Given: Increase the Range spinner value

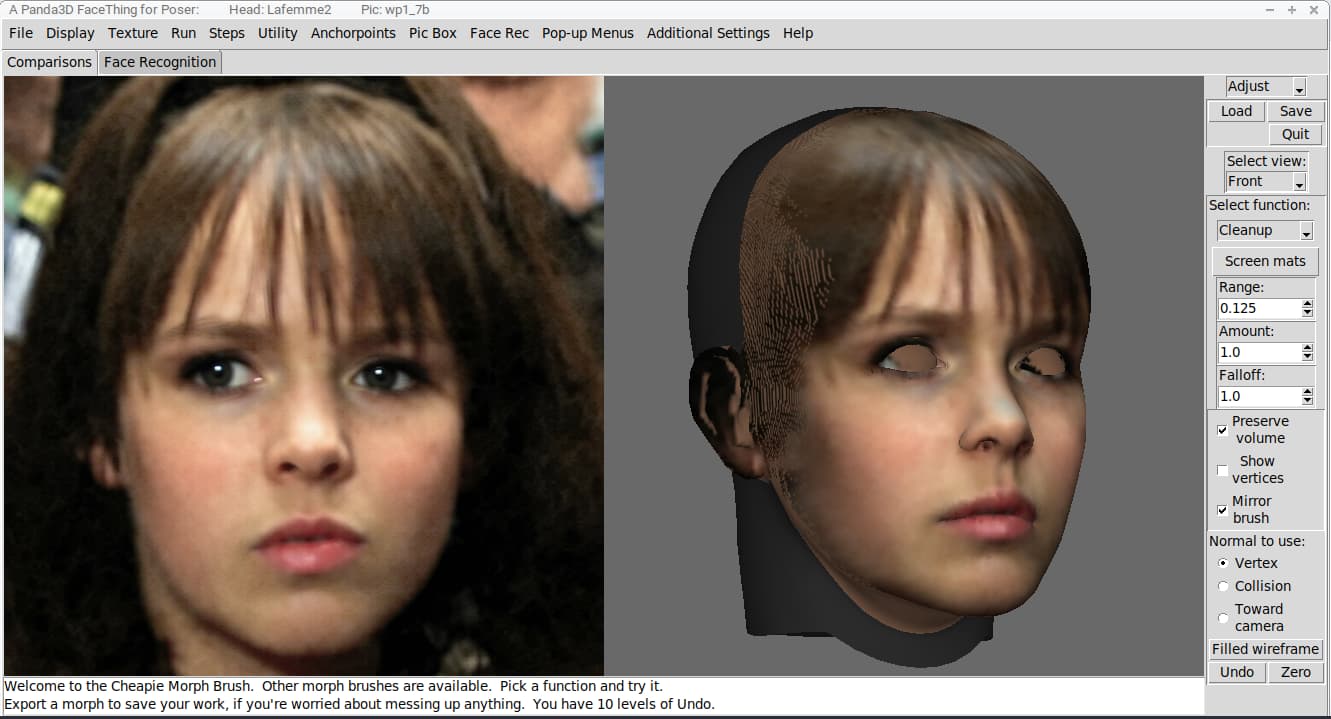Looking at the screenshot, I should point(1307,304).
